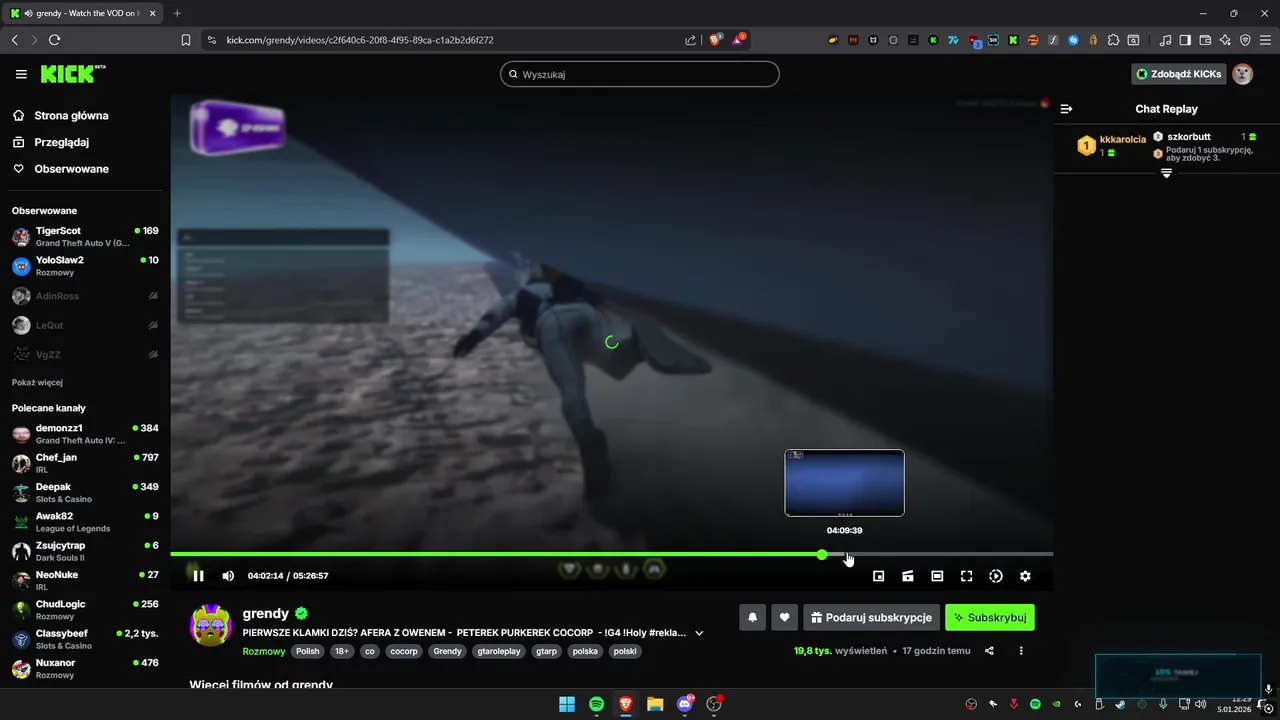Click Podaruj subskrypcje button
1280x720 pixels.
871,617
